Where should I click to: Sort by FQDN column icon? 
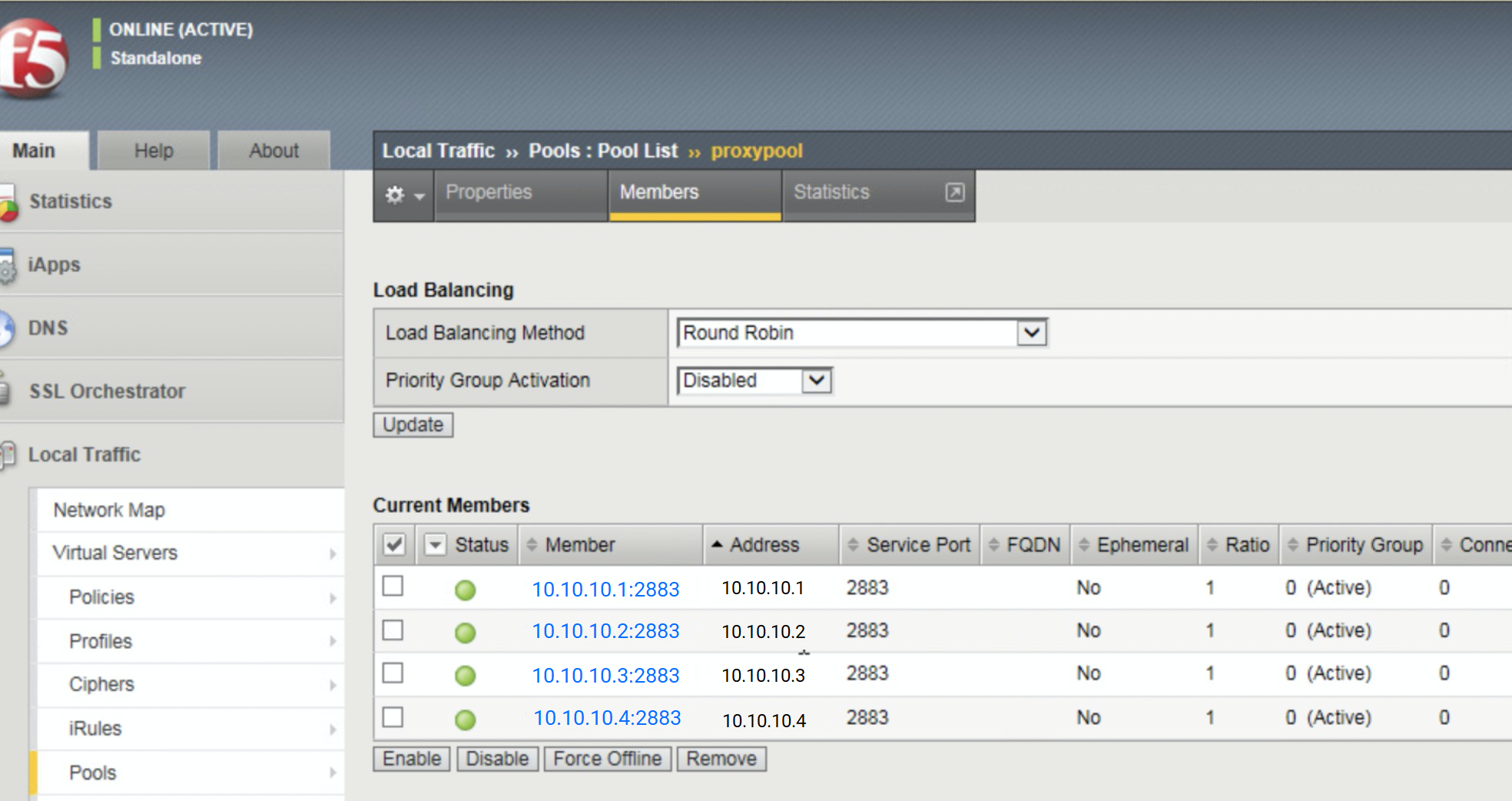click(x=993, y=545)
